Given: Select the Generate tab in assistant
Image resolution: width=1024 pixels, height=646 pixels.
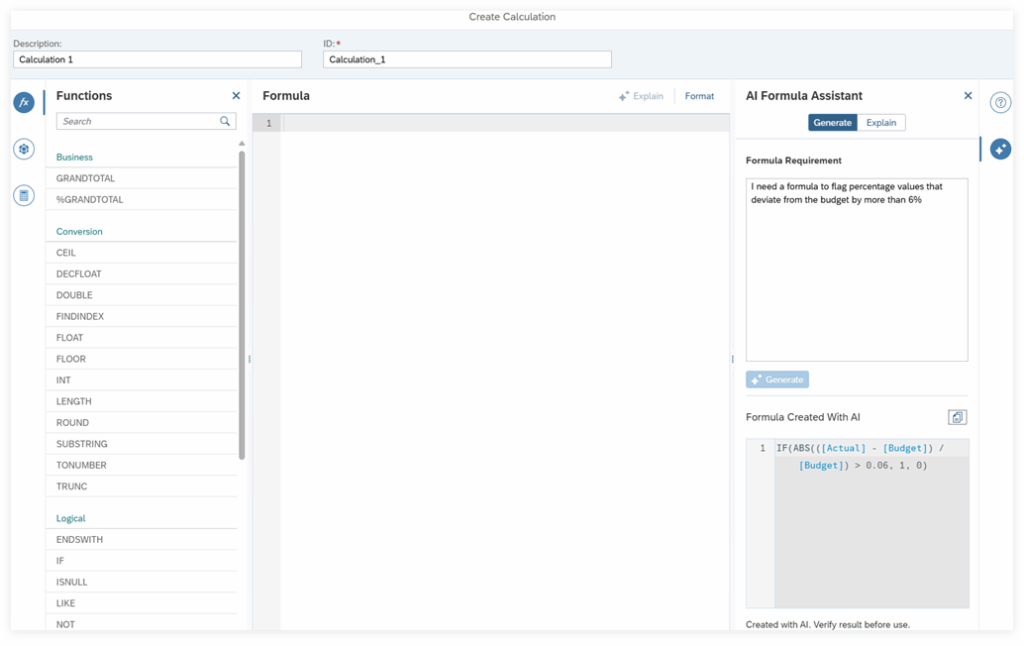Looking at the screenshot, I should 832,122.
